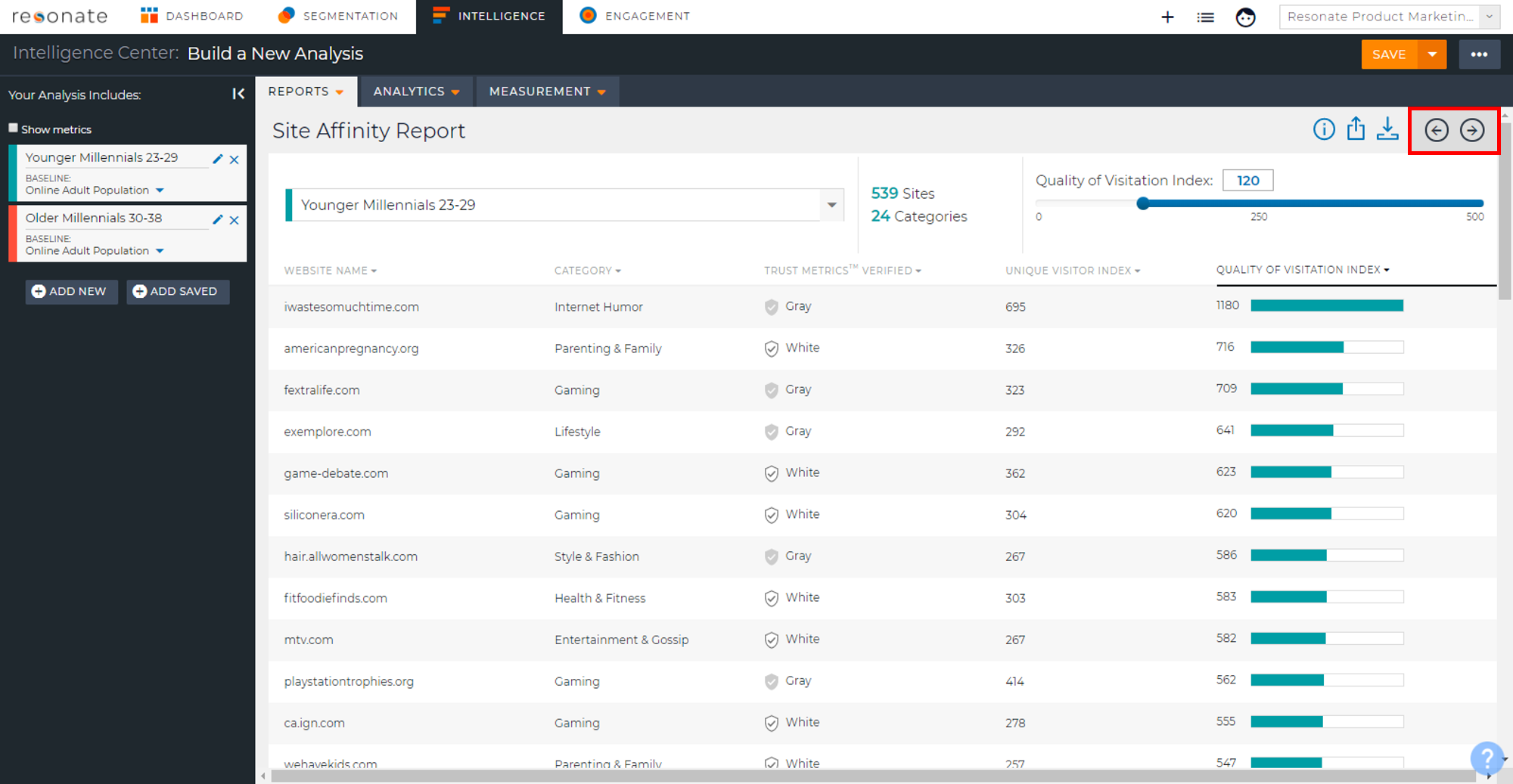Image resolution: width=1513 pixels, height=784 pixels.
Task: Open the Resonate Product Marketing account dropdown
Action: pos(1389,17)
